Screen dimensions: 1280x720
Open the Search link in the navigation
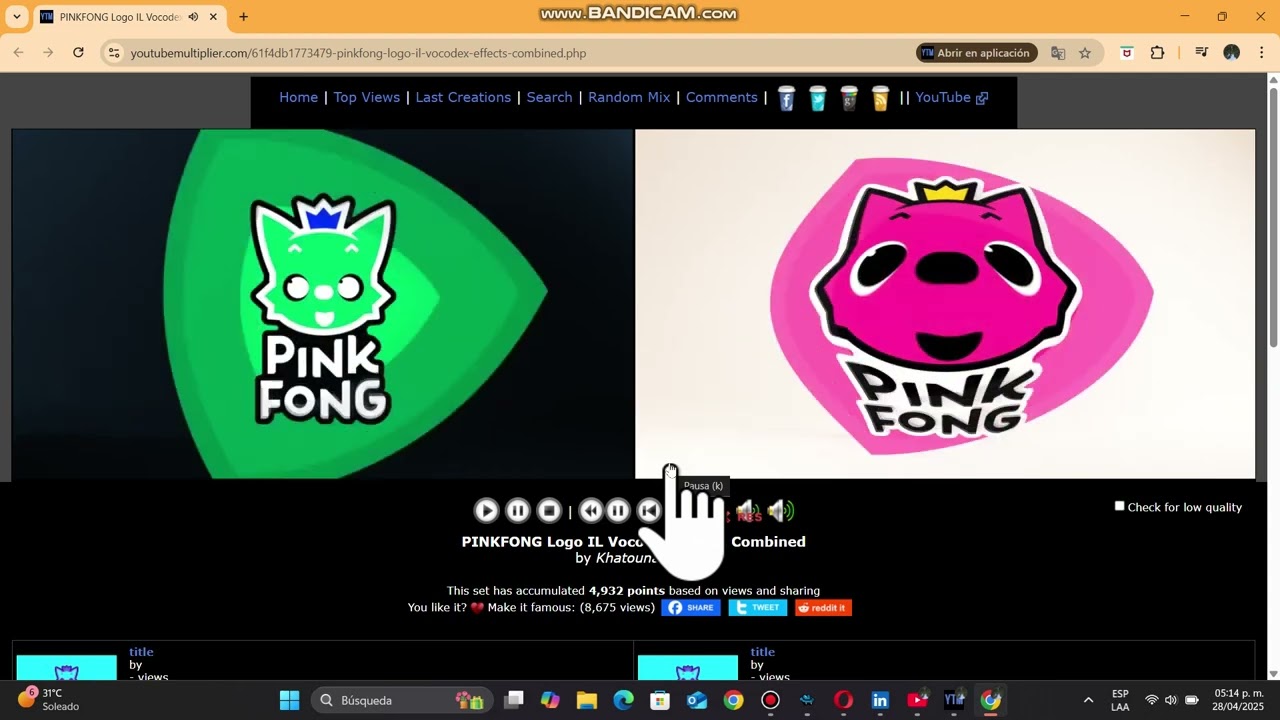[x=549, y=97]
